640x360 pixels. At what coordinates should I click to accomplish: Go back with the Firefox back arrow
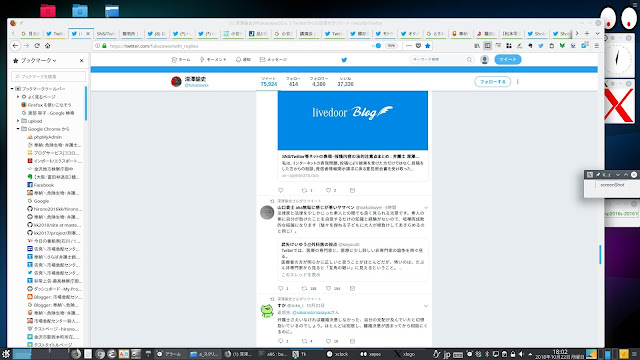pos(15,46)
